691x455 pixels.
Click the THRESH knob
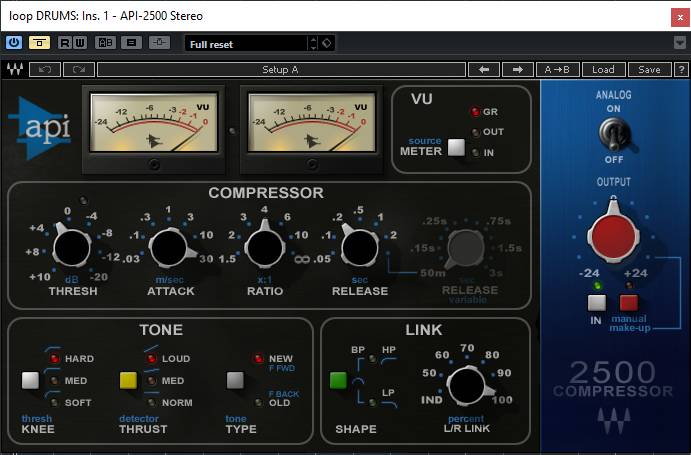(72, 248)
